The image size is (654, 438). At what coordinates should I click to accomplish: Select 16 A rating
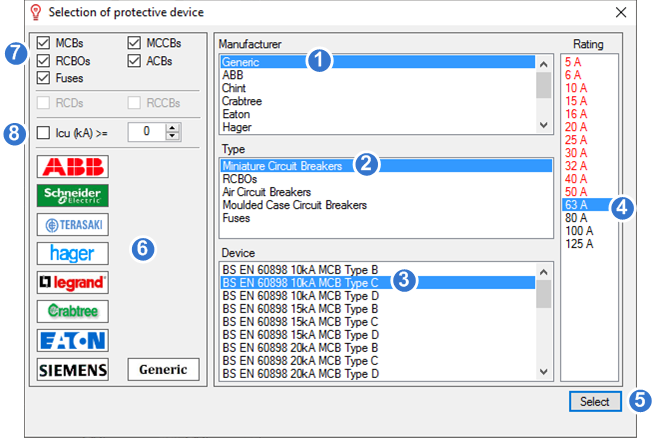point(589,114)
